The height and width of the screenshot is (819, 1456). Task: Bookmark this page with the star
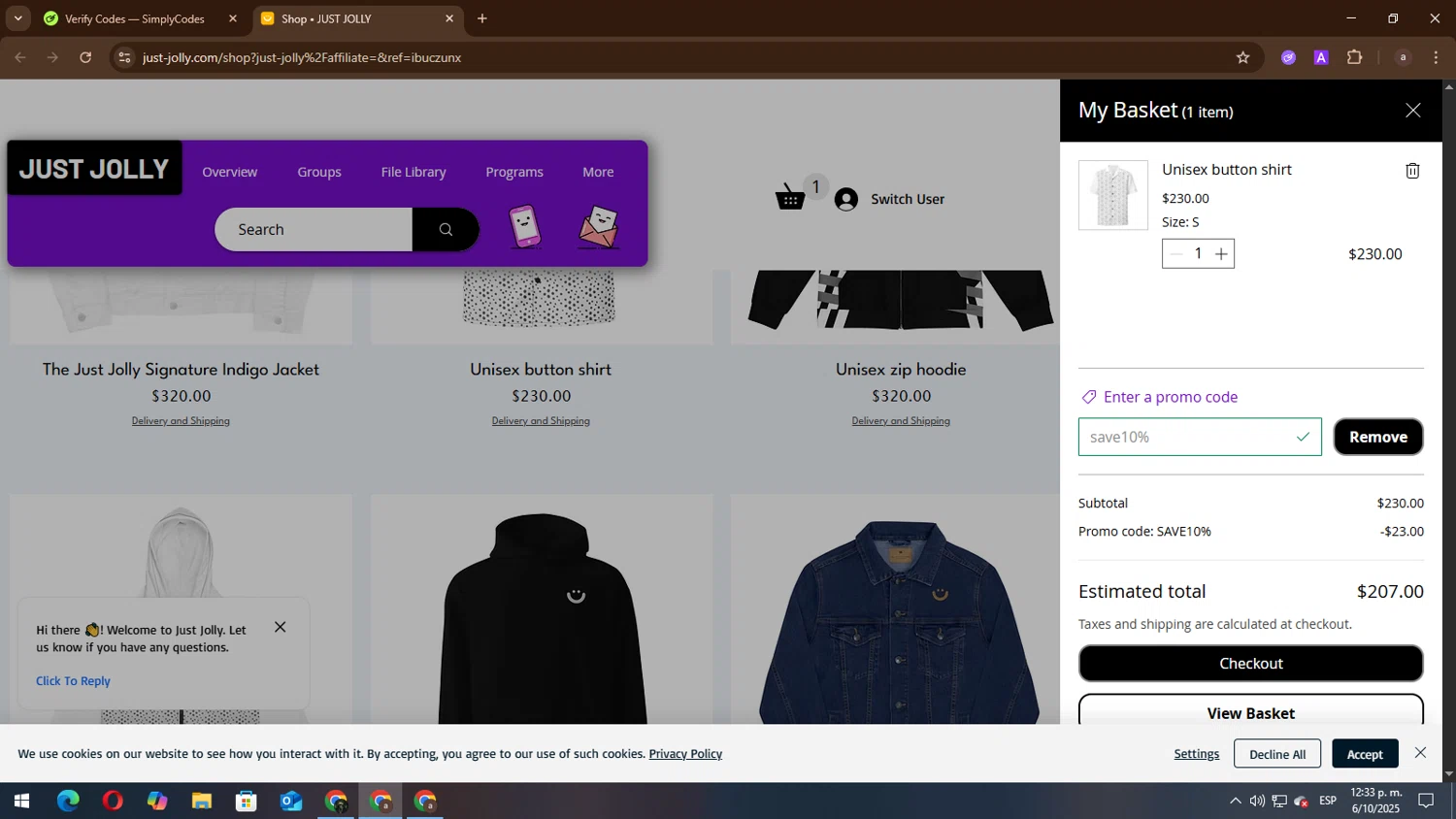coord(1242,57)
